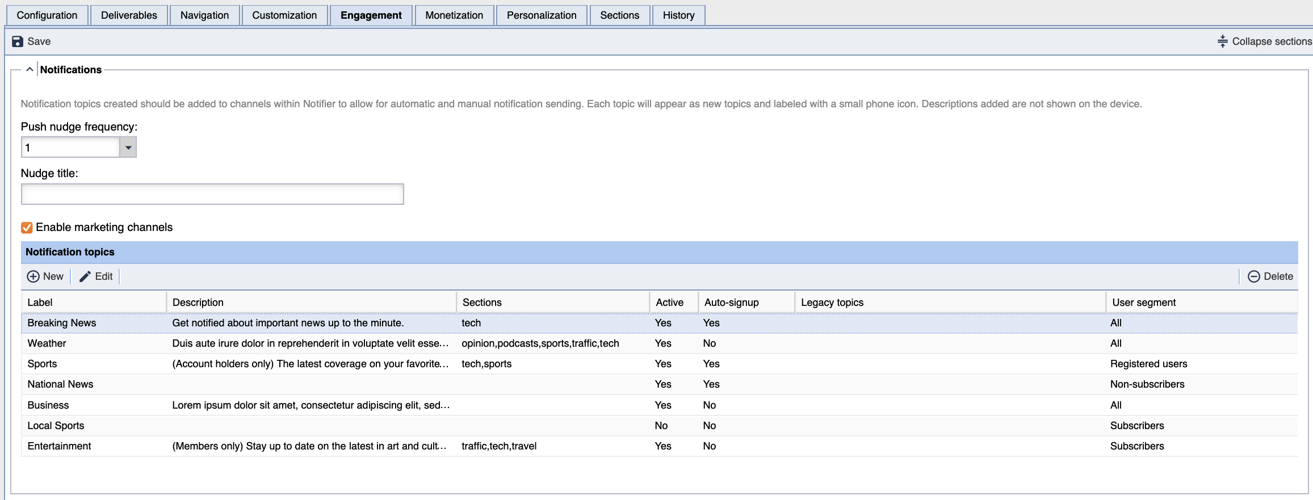The height and width of the screenshot is (500, 1313).
Task: Click the 'tech,sports' sections cell
Action: [486, 364]
